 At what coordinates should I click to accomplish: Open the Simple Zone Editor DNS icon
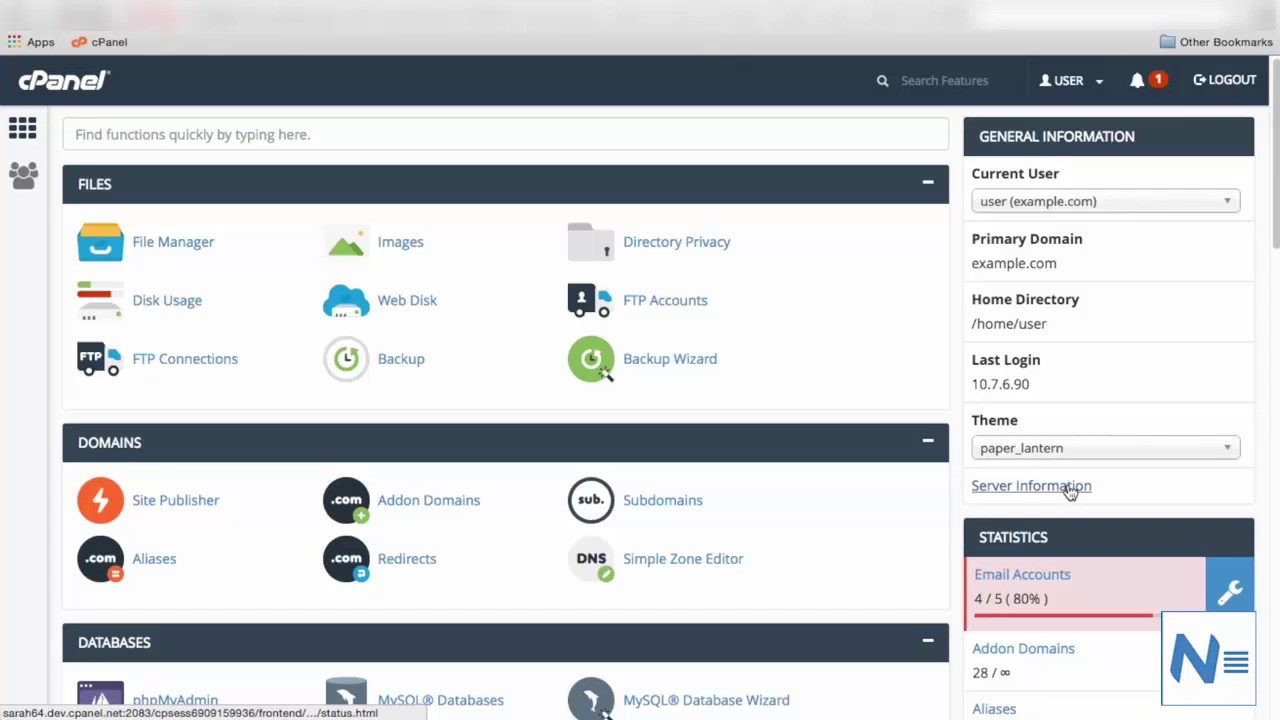click(591, 559)
